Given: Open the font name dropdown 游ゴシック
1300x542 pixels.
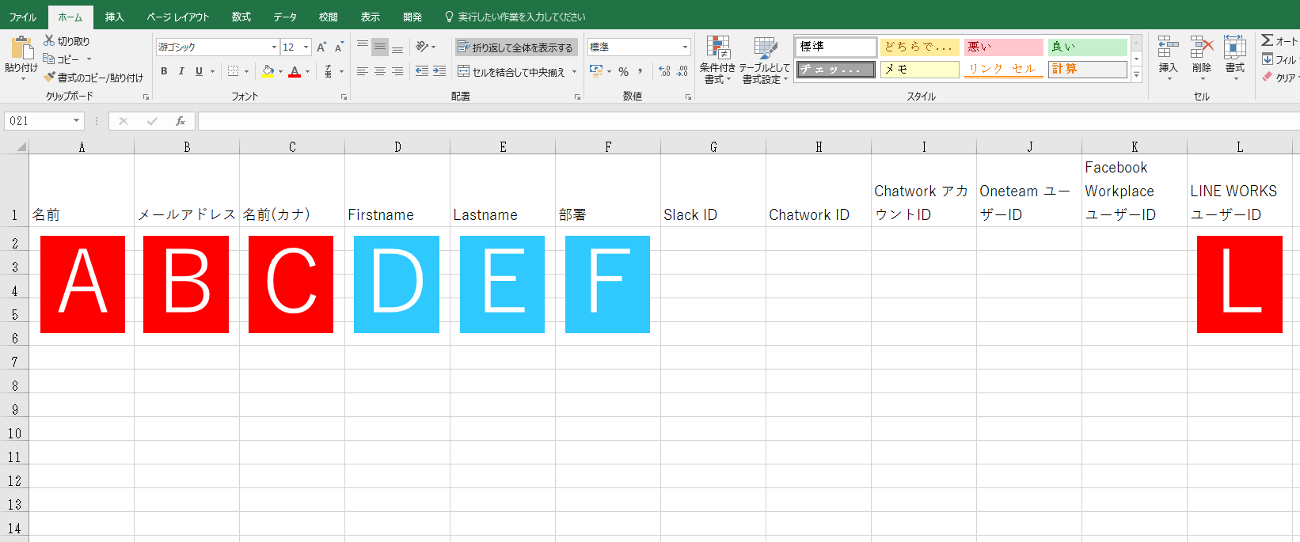Looking at the screenshot, I should tap(274, 47).
